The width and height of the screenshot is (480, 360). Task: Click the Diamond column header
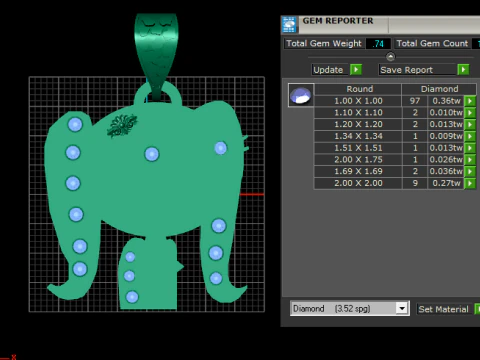[x=439, y=89]
